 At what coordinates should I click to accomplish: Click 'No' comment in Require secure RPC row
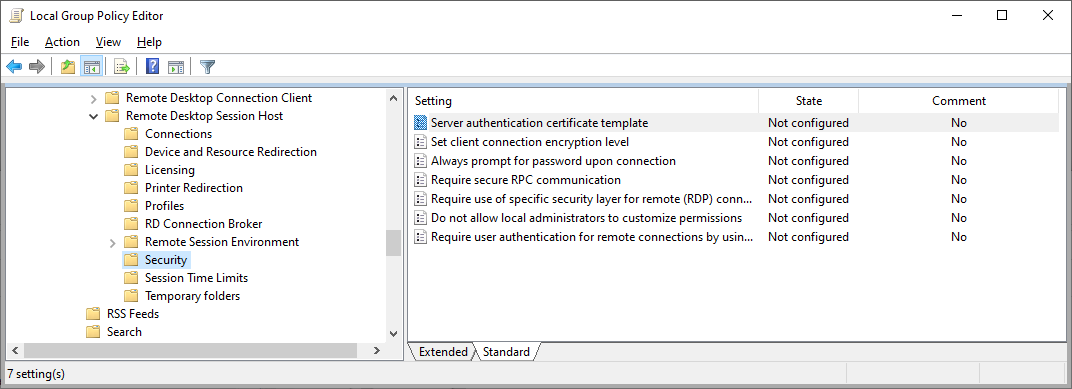point(959,180)
